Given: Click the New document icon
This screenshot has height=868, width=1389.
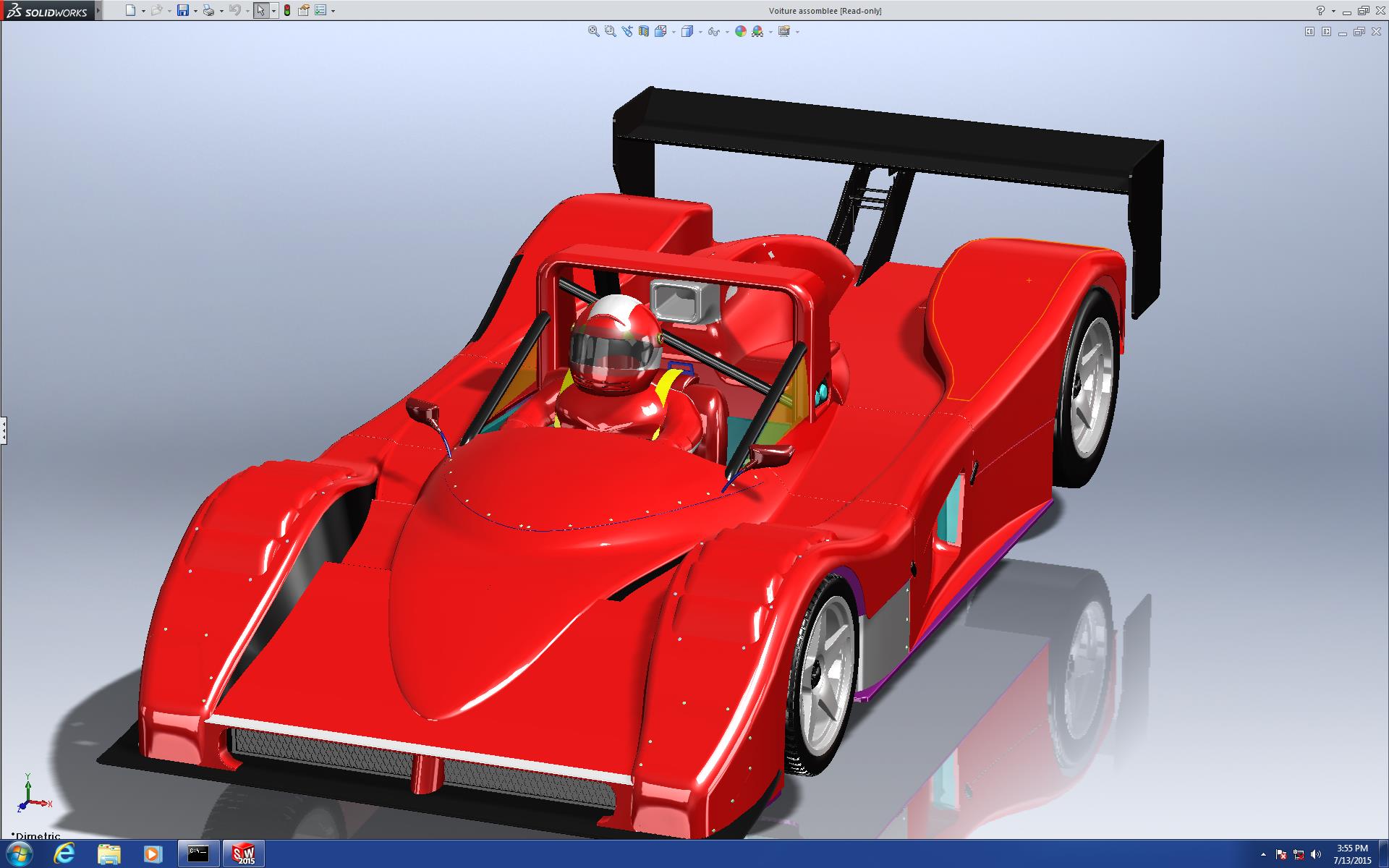Looking at the screenshot, I should [x=130, y=10].
